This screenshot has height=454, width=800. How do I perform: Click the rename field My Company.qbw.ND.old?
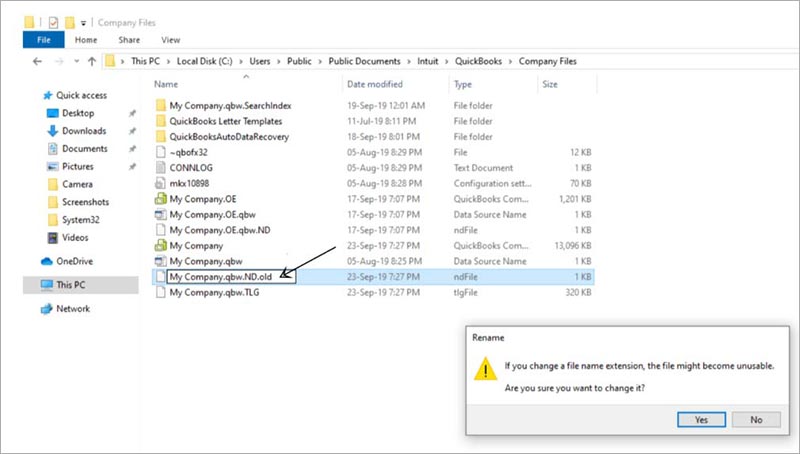(231, 276)
